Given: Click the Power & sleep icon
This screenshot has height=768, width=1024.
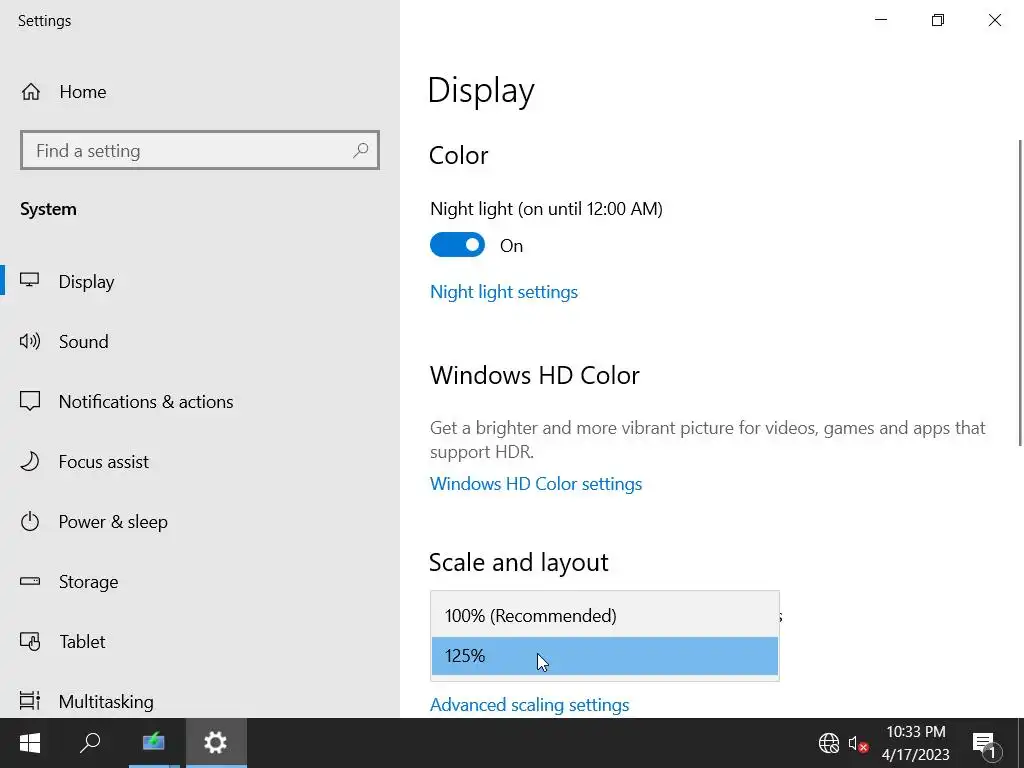Looking at the screenshot, I should pos(29,522).
